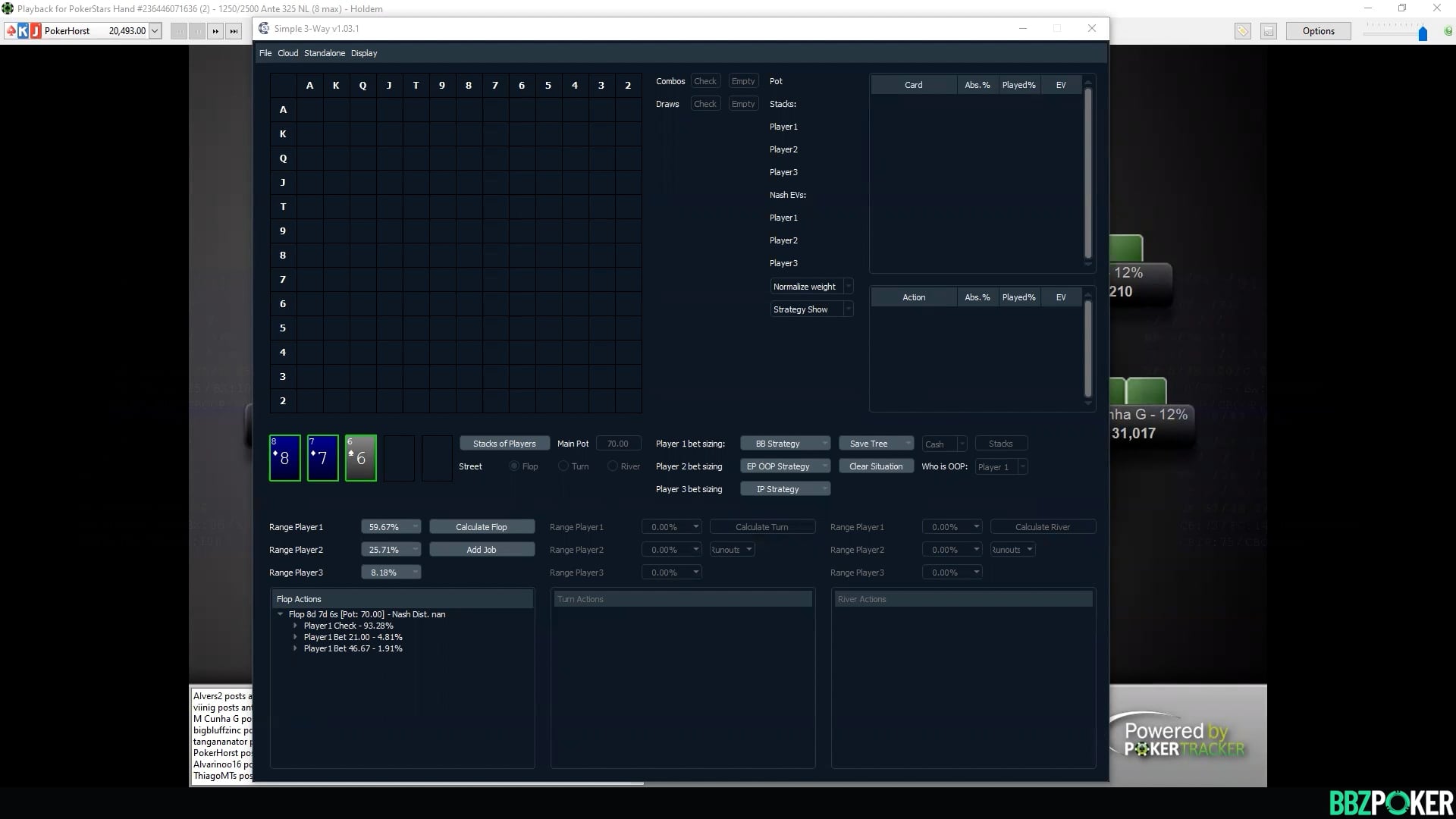
Task: Select the Flop street radio button
Action: [x=514, y=466]
